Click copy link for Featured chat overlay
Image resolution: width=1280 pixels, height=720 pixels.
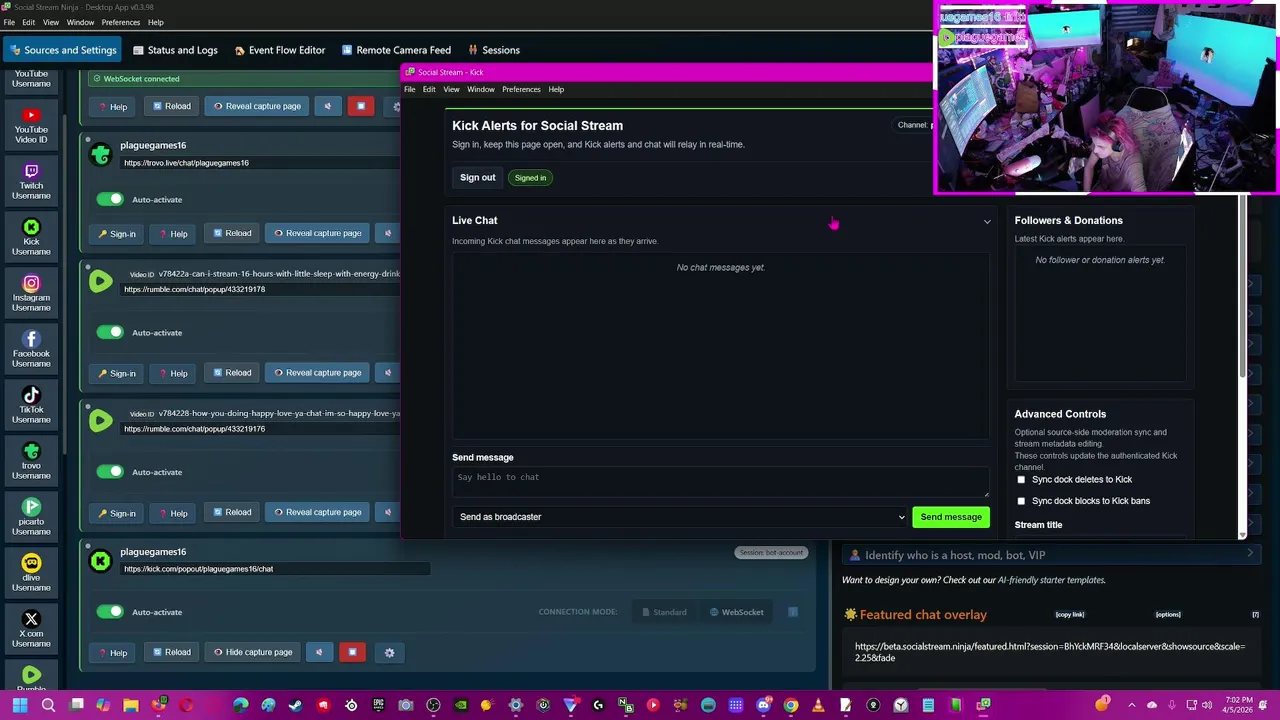point(1070,615)
